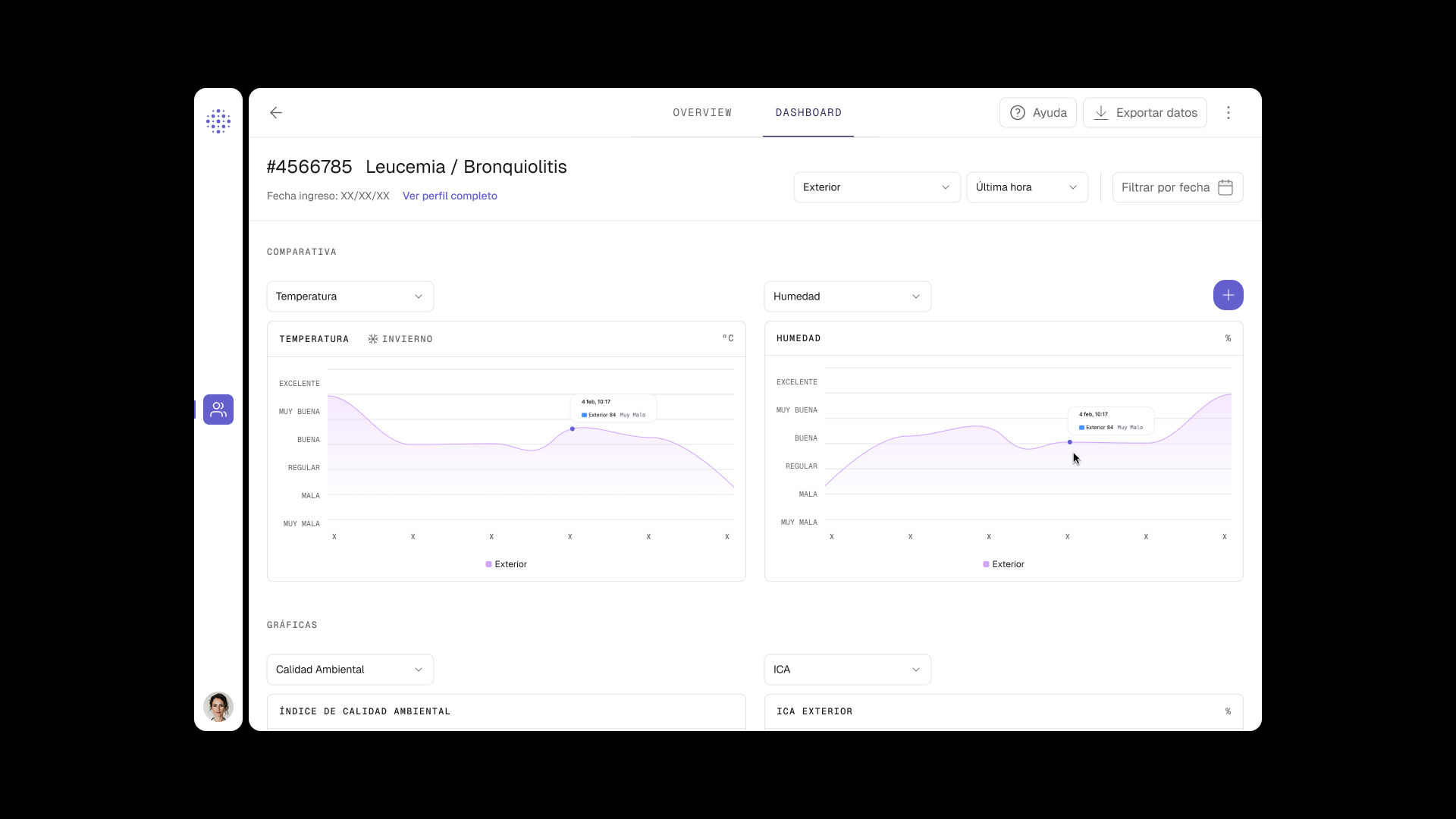Open the Temperatura metric dropdown
This screenshot has height=819, width=1456.
(x=350, y=297)
